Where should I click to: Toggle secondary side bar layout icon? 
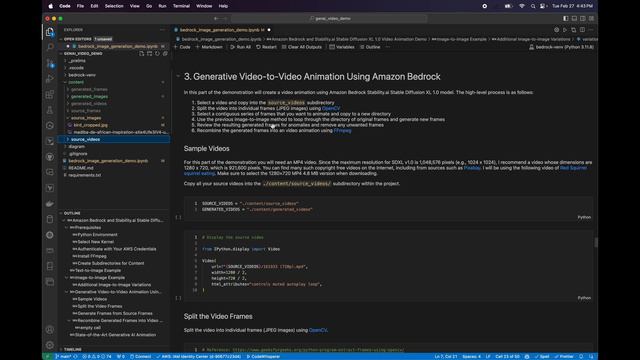(583, 18)
